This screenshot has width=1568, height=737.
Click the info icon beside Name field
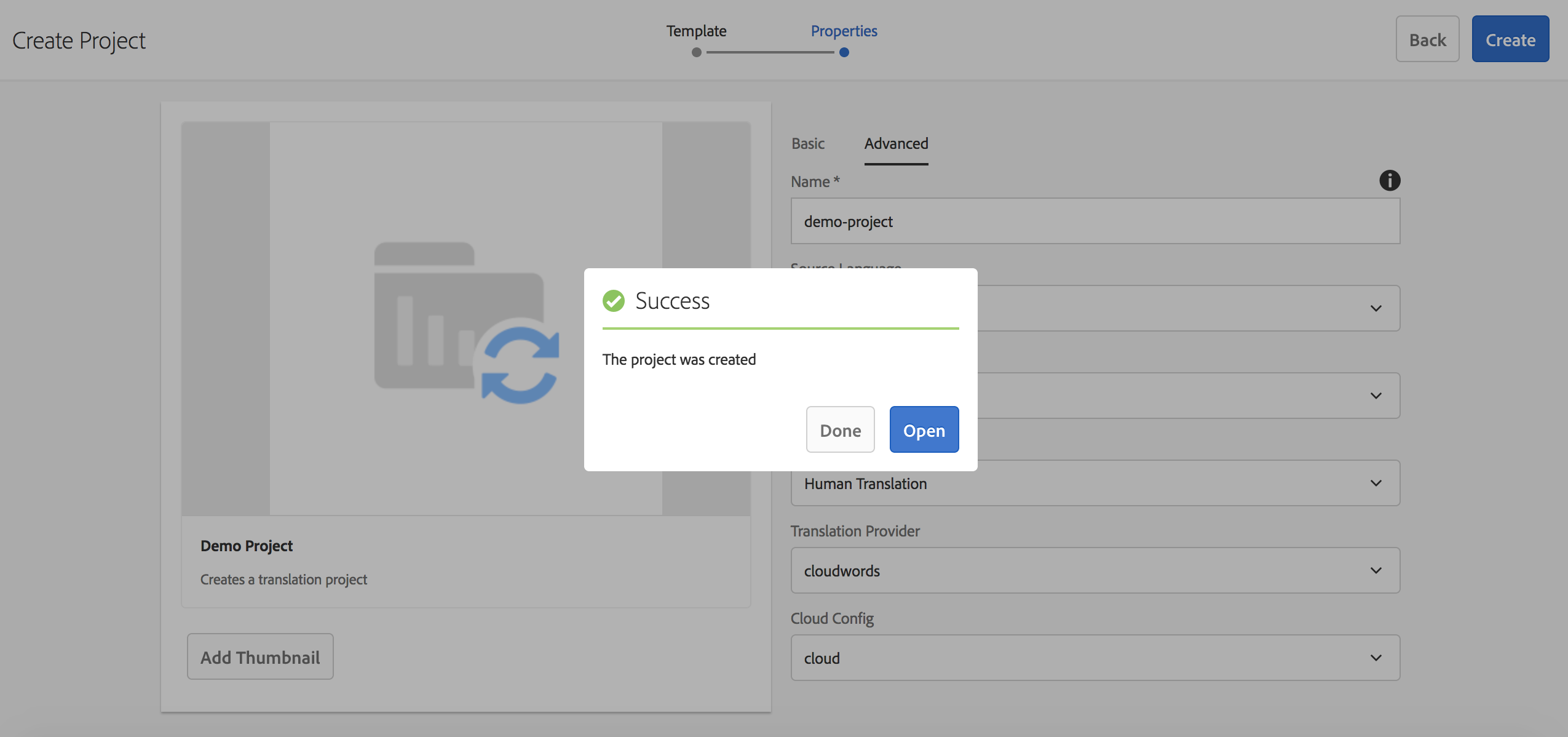[x=1389, y=180]
